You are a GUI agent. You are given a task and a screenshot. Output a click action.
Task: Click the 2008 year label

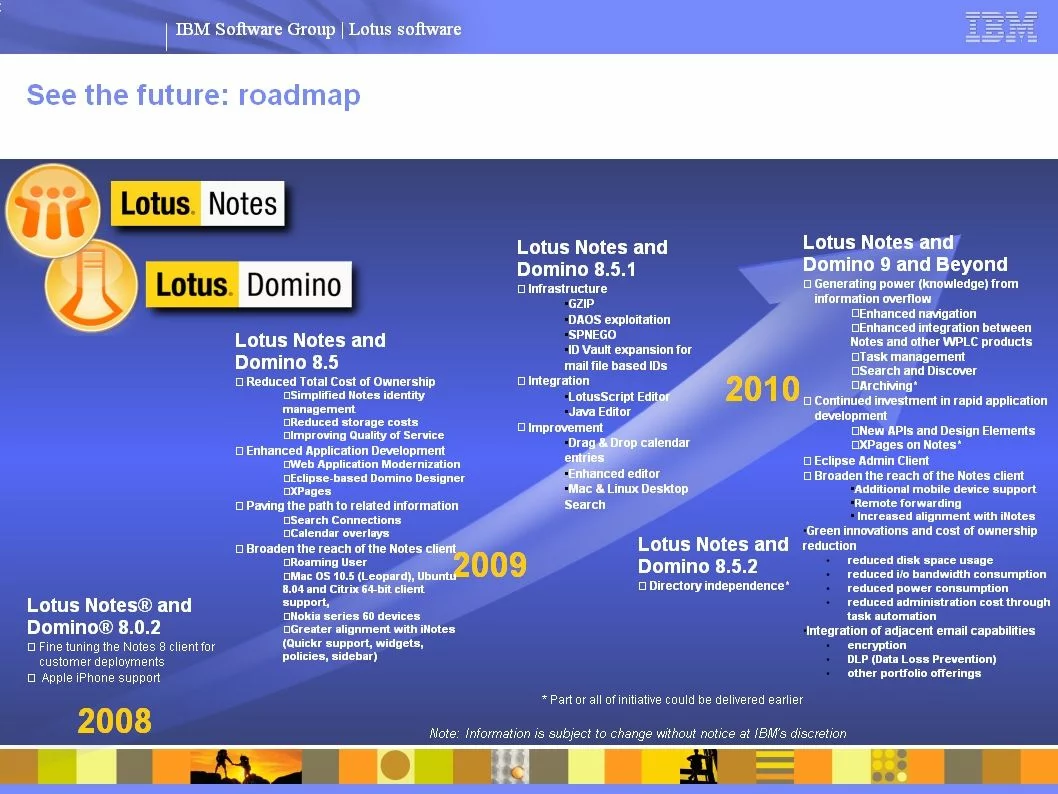click(115, 720)
